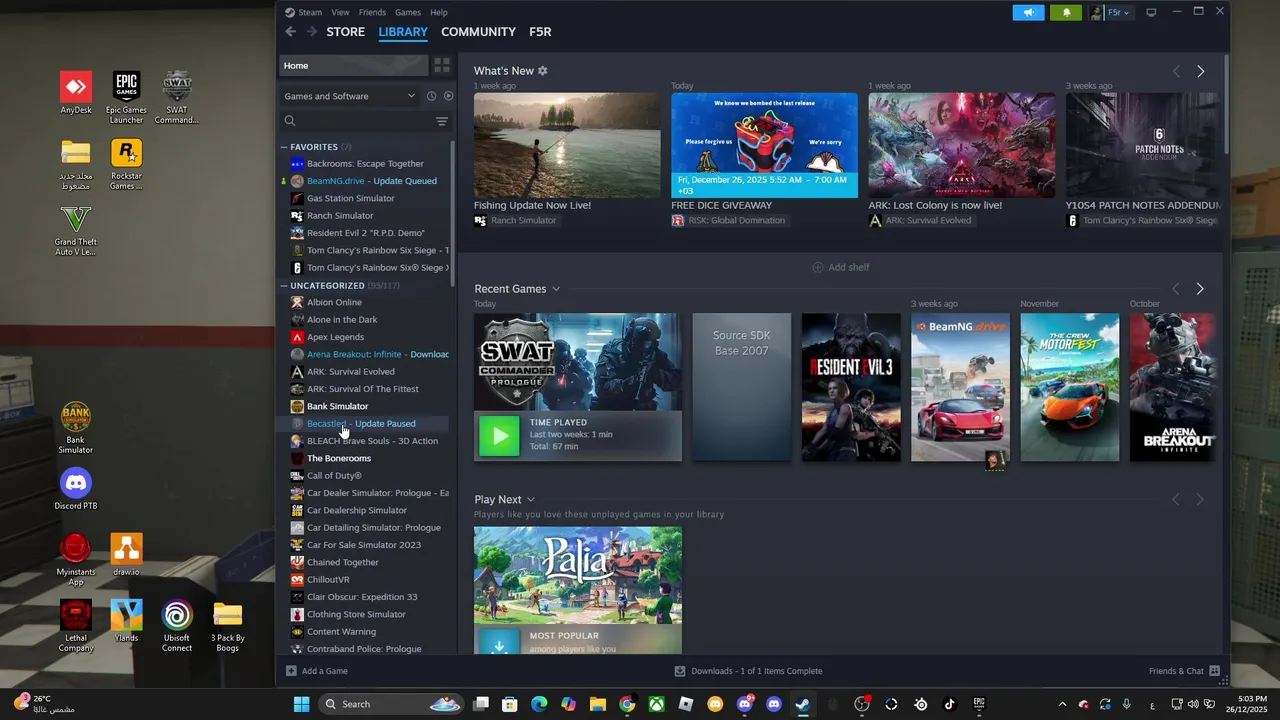The width and height of the screenshot is (1280, 720).
Task: Click the Windows taskbar Search box
Action: 390,704
